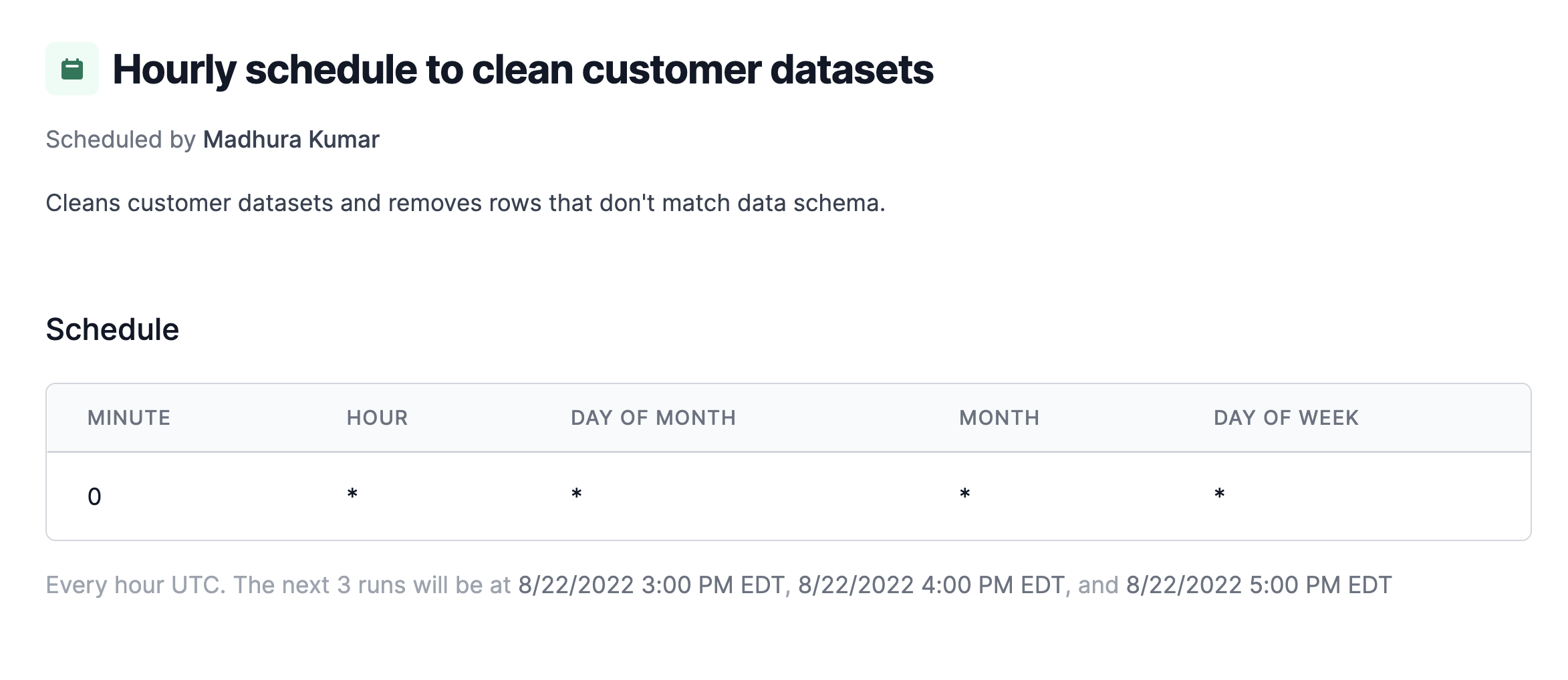The height and width of the screenshot is (680, 1568).
Task: Click the green calendar schedule icon
Action: pos(72,69)
